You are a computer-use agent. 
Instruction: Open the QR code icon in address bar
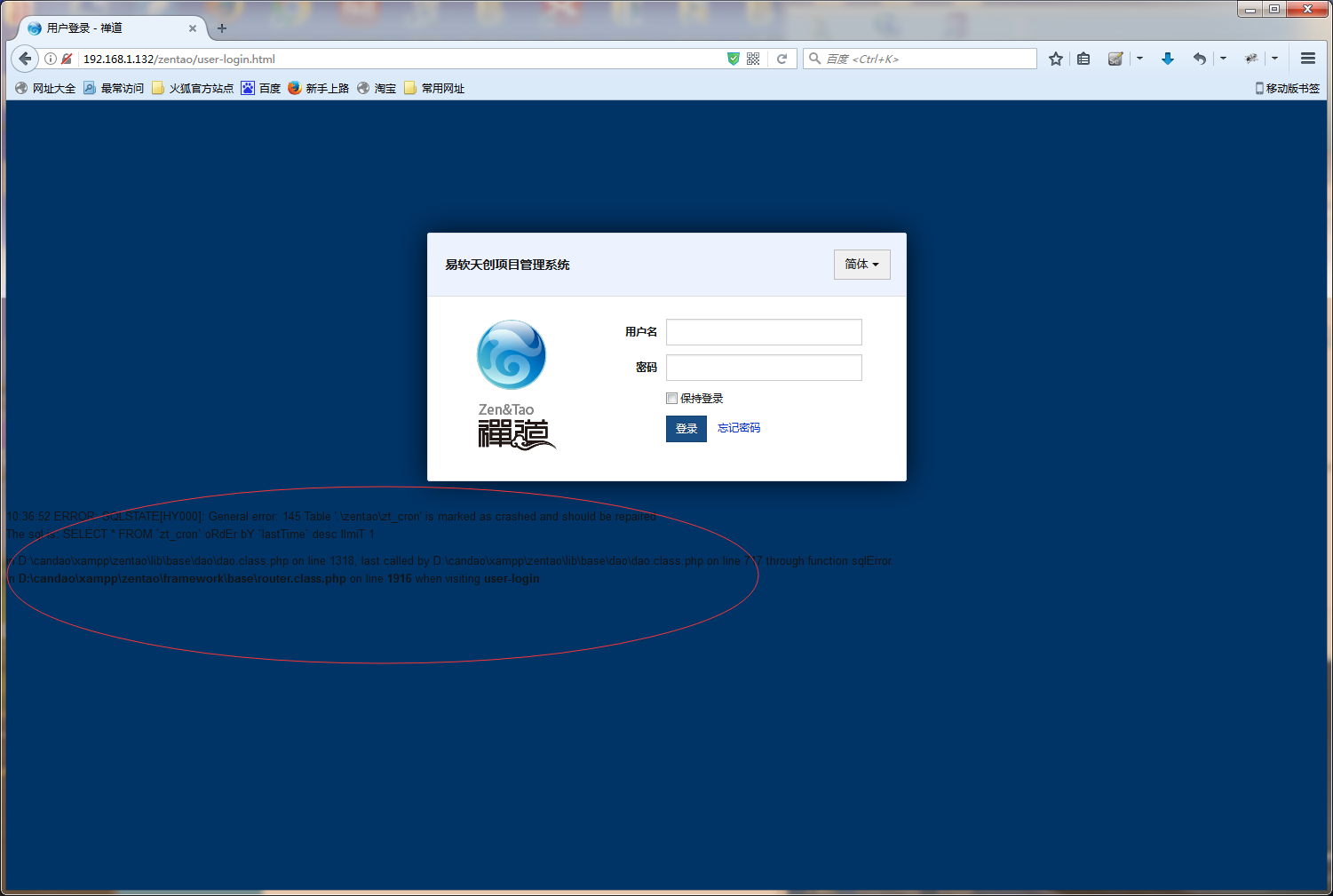[x=753, y=59]
